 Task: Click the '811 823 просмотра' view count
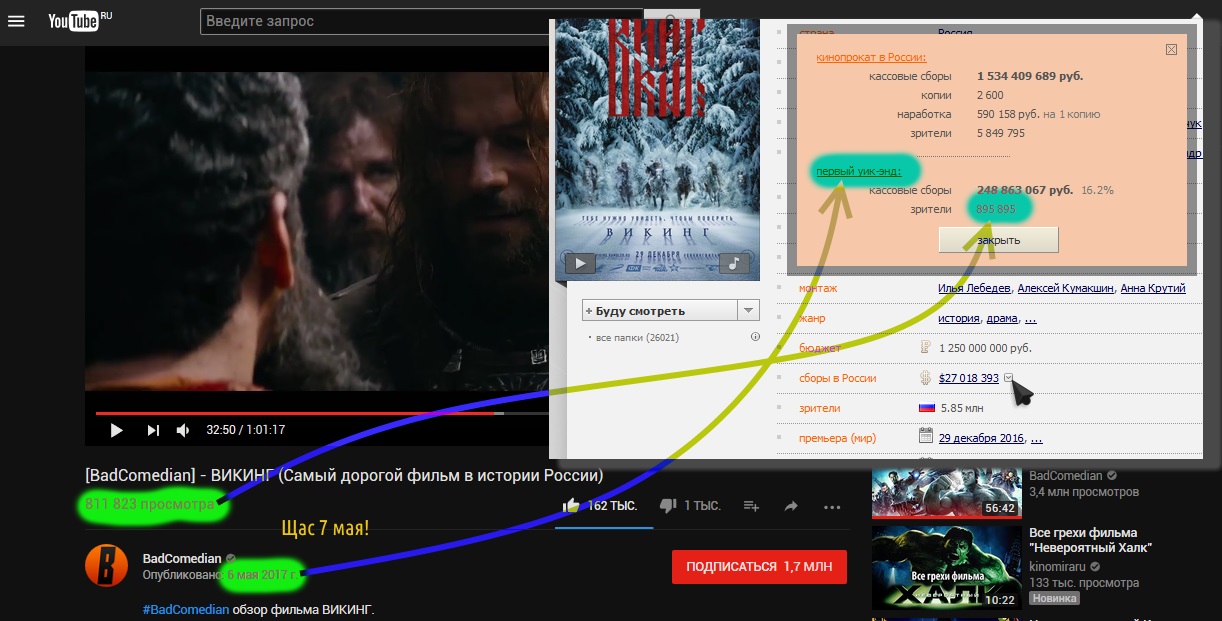(150, 505)
